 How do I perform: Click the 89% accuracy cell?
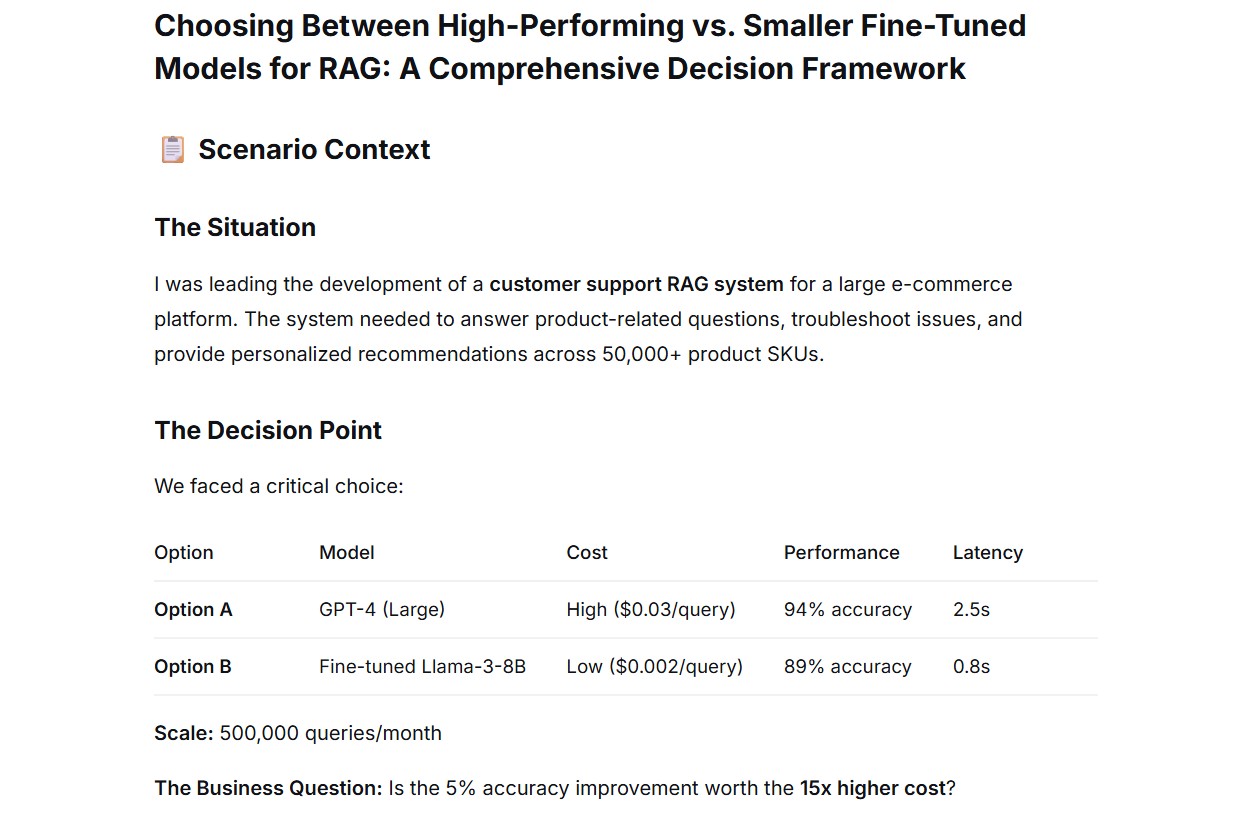848,667
